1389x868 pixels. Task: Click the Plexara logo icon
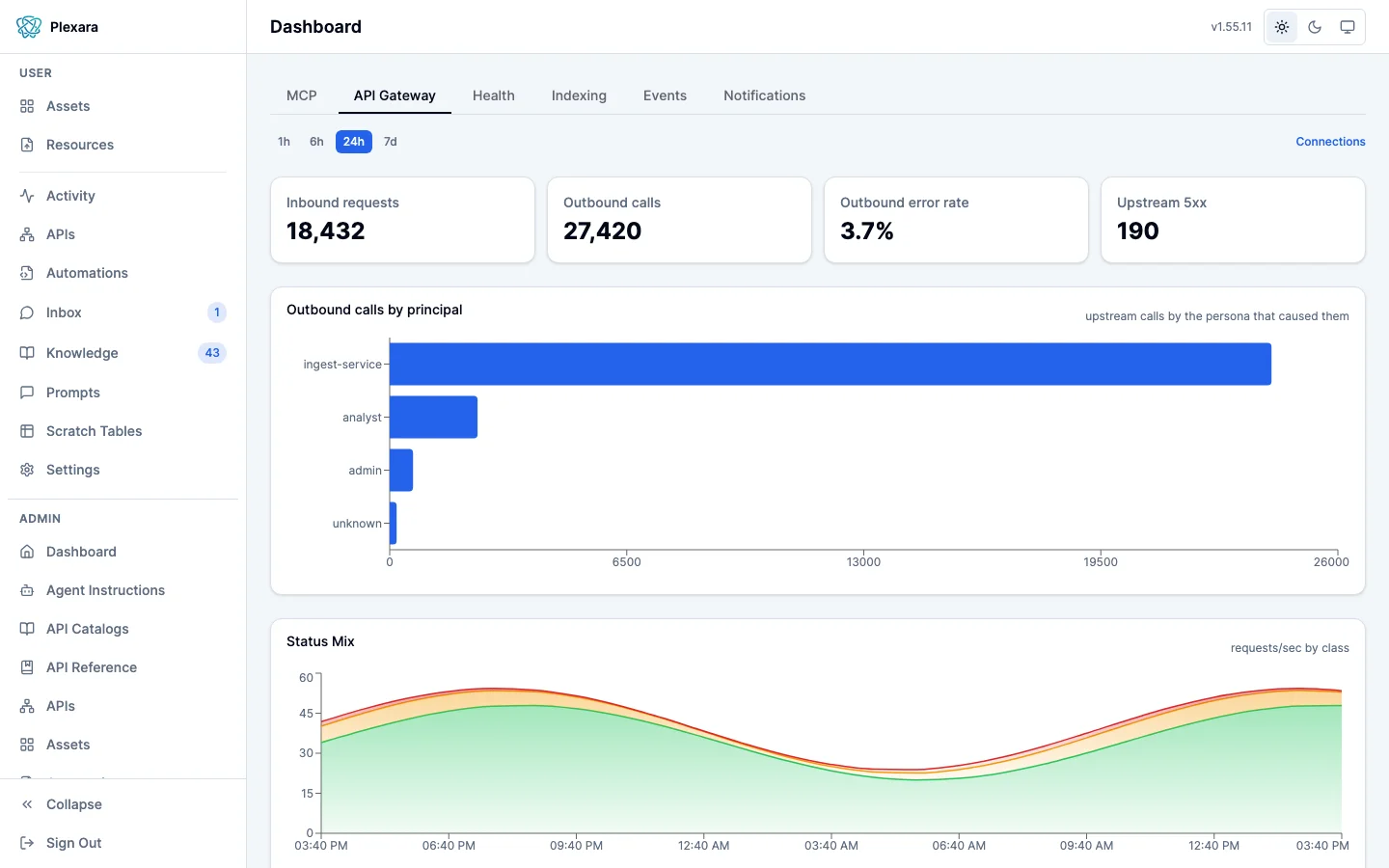coord(29,27)
